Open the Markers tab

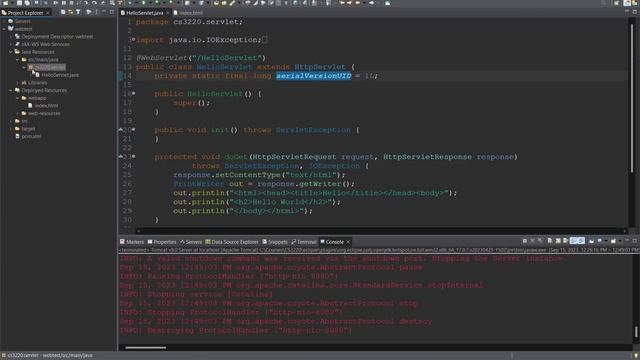tap(132, 242)
